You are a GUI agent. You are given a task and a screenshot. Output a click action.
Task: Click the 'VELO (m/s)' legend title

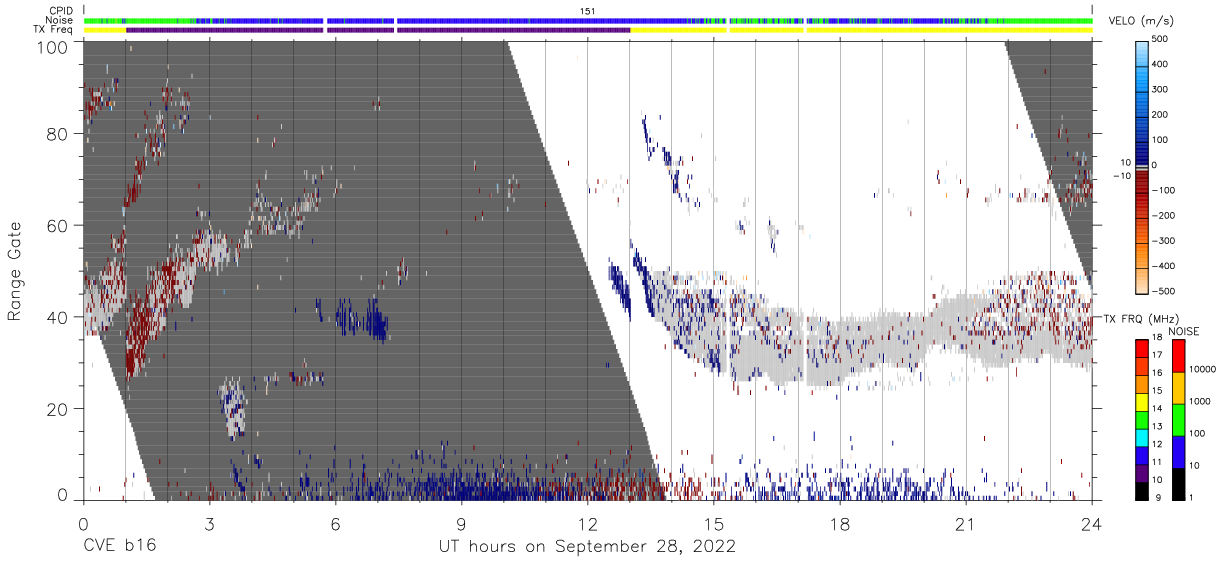pos(1142,21)
